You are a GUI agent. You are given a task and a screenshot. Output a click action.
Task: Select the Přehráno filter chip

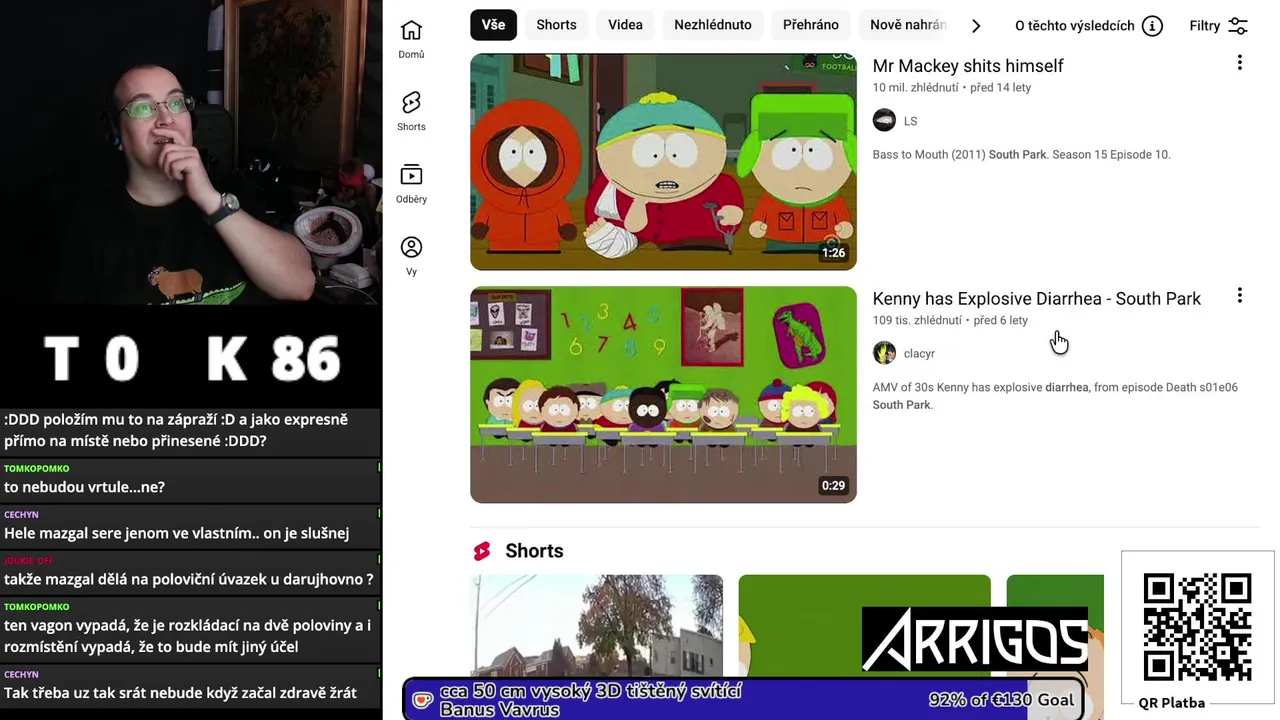[x=811, y=25]
